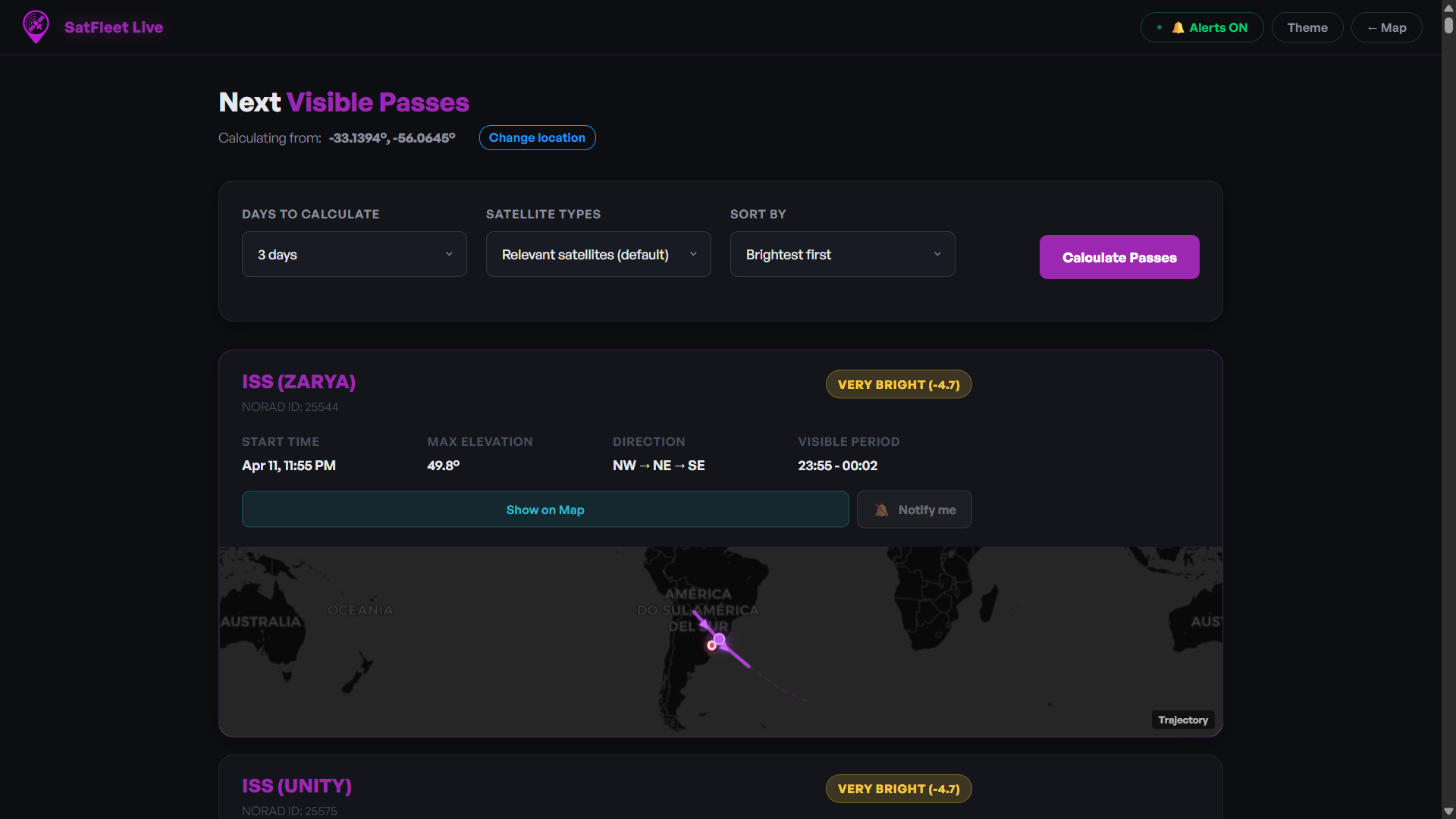This screenshot has width=1456, height=819.
Task: Click the crossed bell icon on Notify me
Action: pos(881,510)
